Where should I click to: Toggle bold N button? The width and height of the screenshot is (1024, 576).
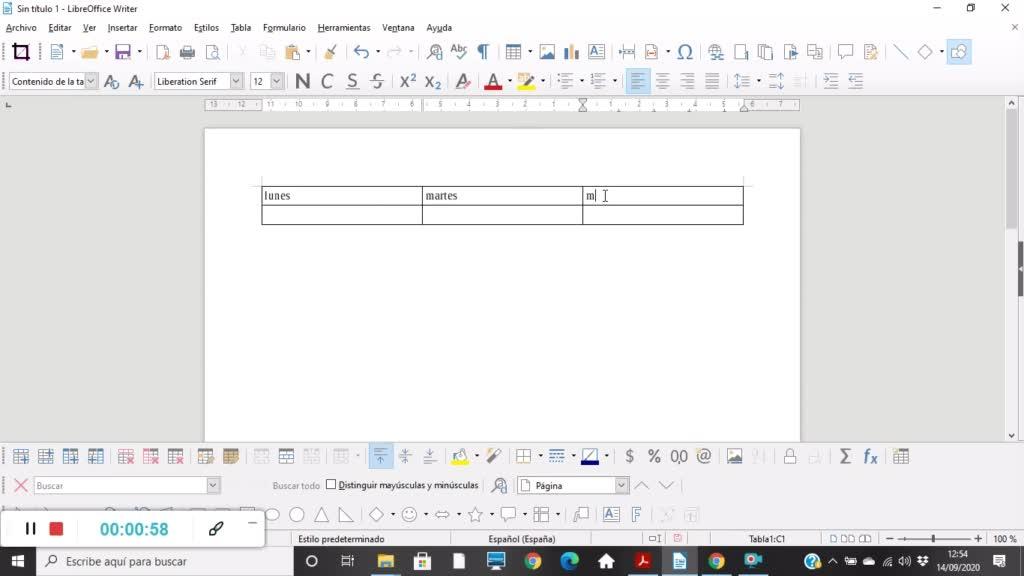click(302, 81)
